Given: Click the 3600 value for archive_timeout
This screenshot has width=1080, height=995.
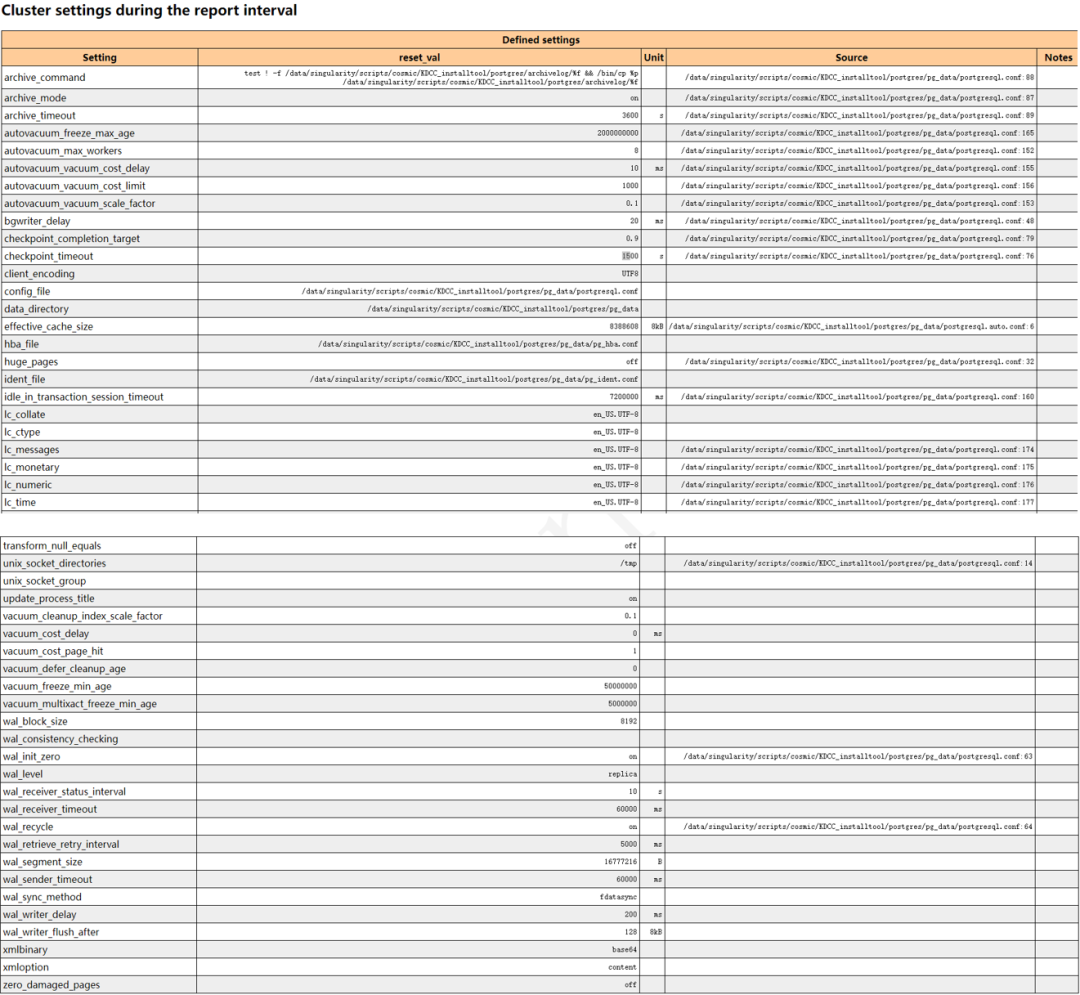Looking at the screenshot, I should (x=630, y=116).
